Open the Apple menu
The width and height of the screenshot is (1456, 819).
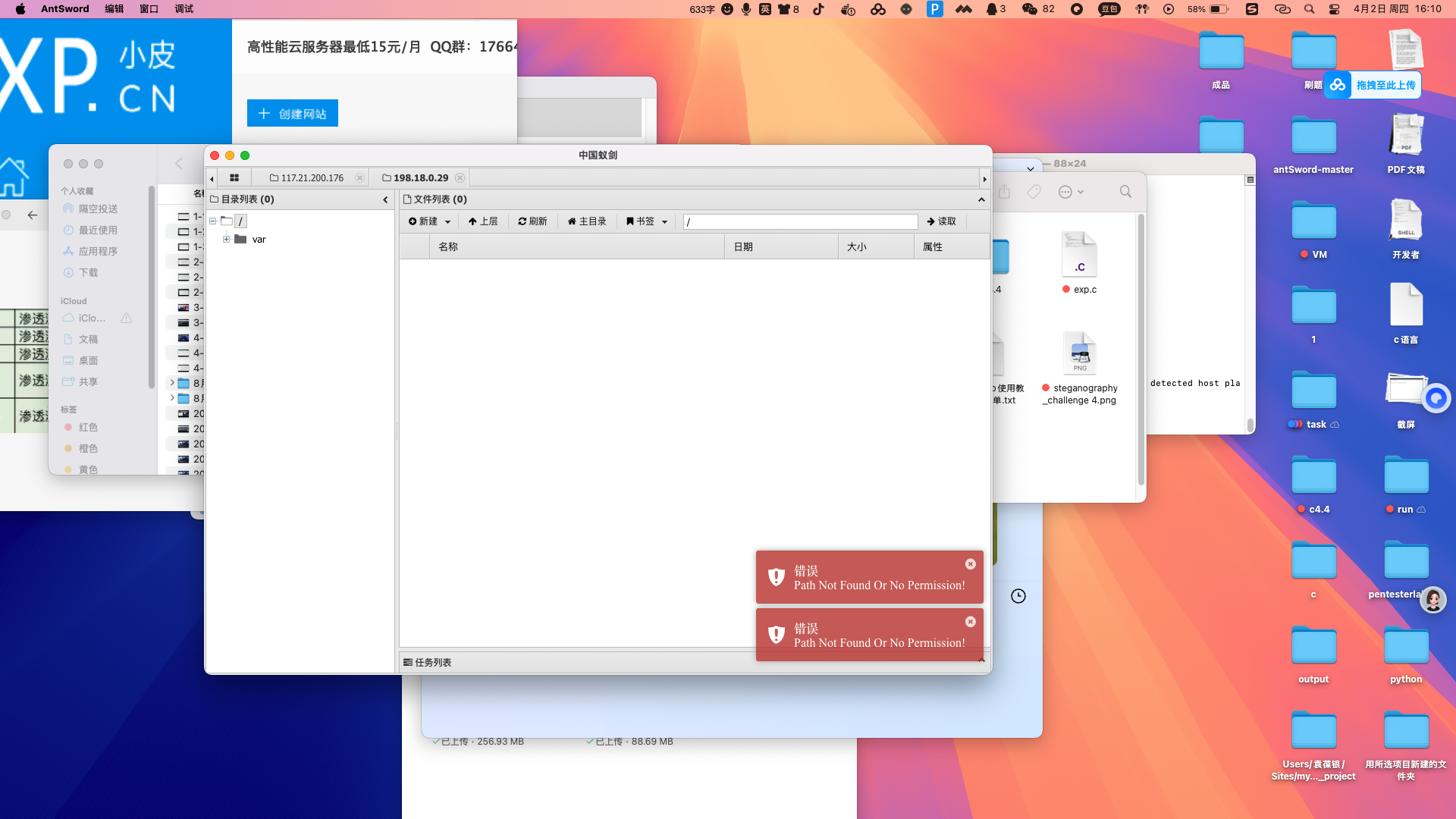coord(20,9)
